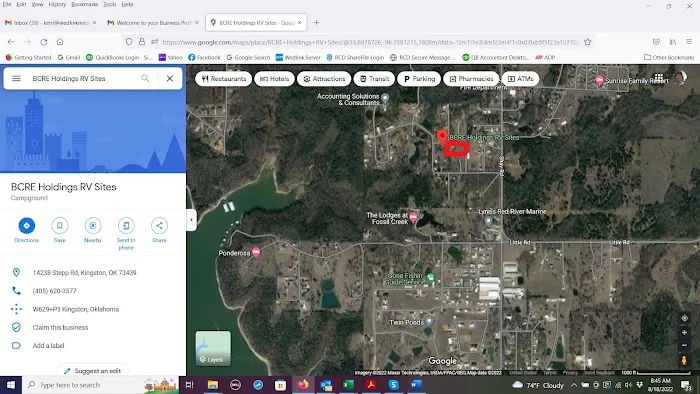The width and height of the screenshot is (700, 394).
Task: Open the Layers map thumbnail
Action: pyautogui.click(x=213, y=348)
